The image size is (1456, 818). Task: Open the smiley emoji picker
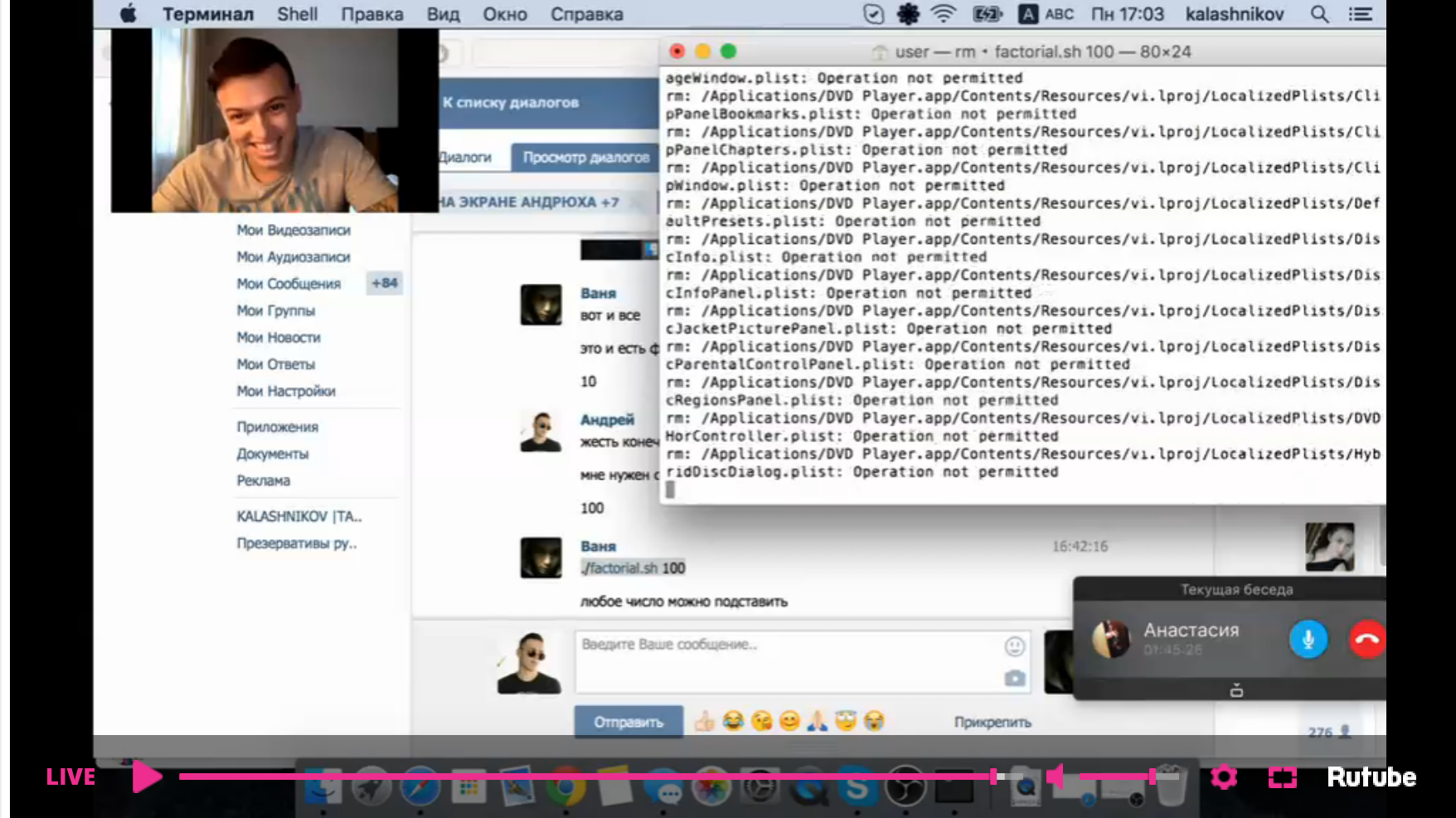pyautogui.click(x=1014, y=646)
